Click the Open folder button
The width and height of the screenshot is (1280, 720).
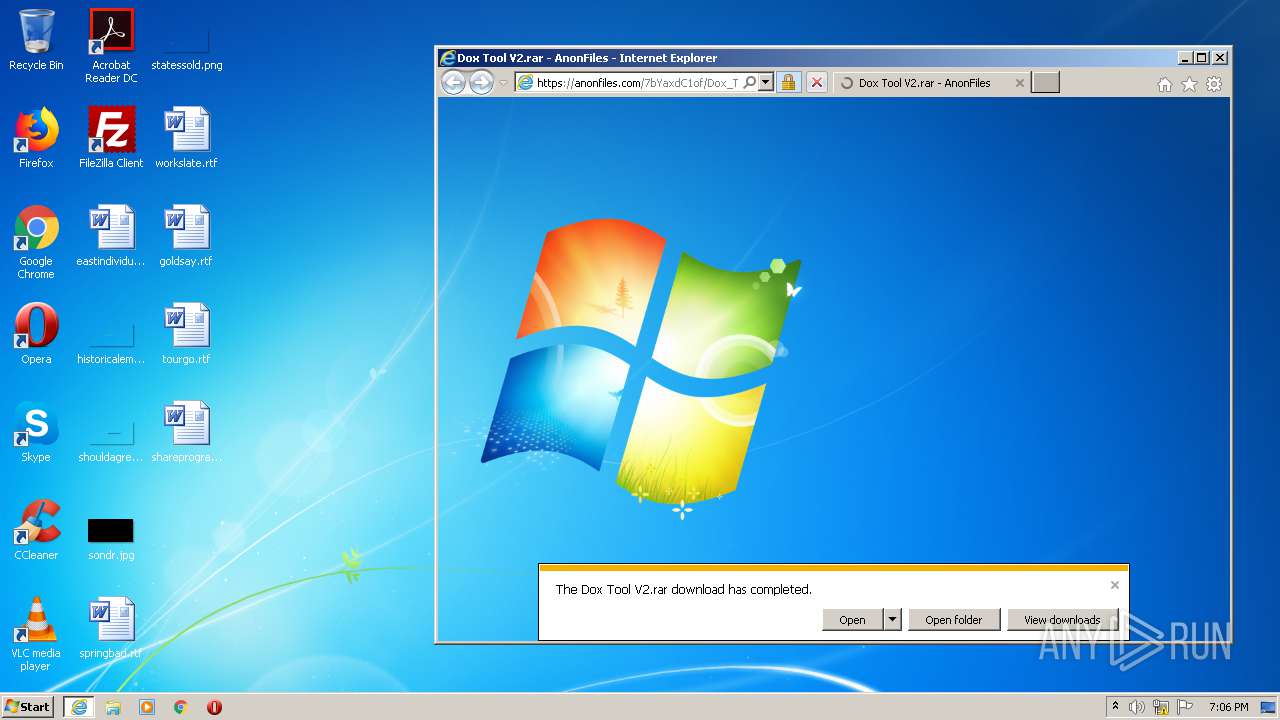[x=953, y=620]
